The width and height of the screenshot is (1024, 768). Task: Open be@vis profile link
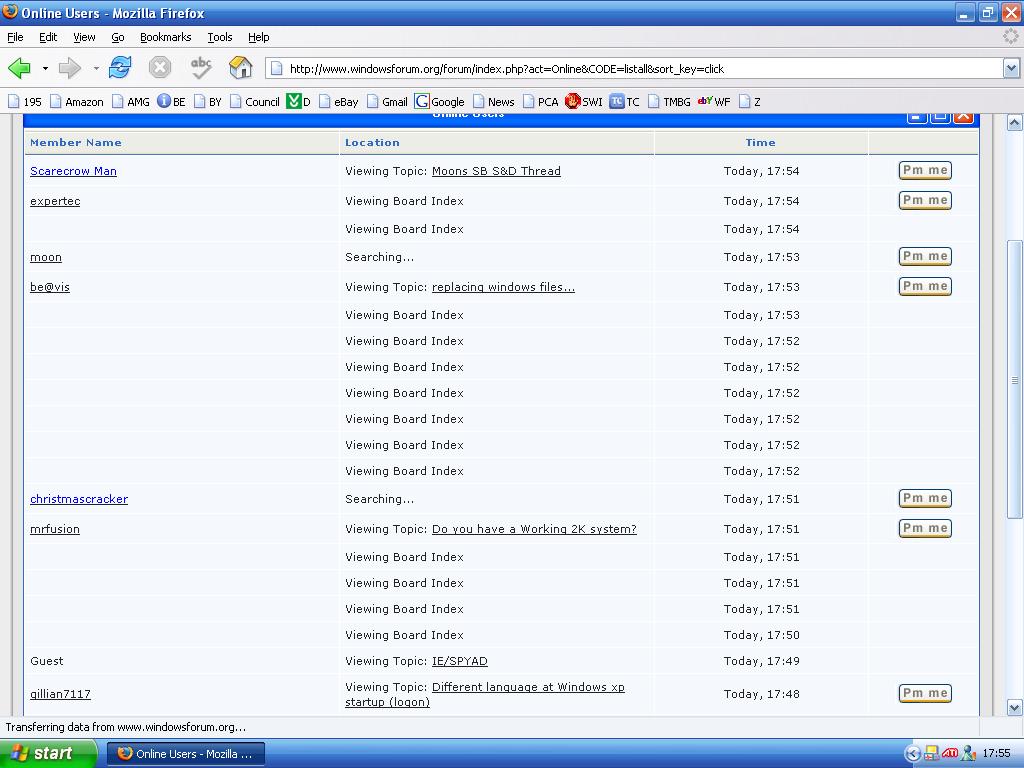coord(50,287)
